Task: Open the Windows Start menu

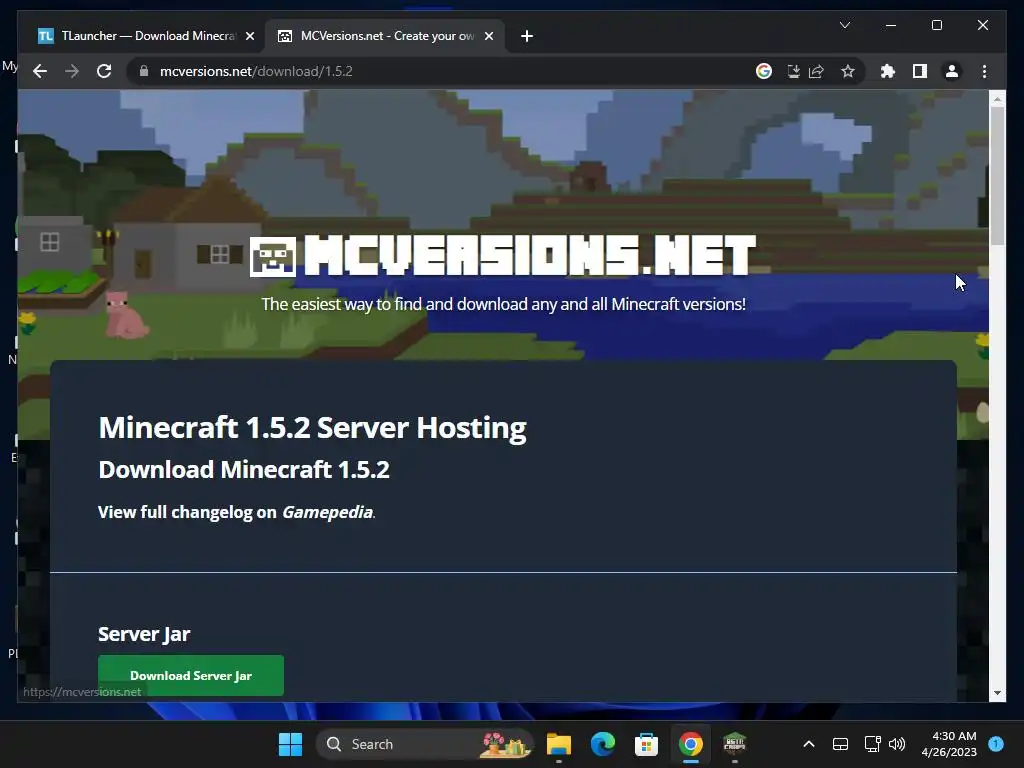Action: pyautogui.click(x=290, y=744)
